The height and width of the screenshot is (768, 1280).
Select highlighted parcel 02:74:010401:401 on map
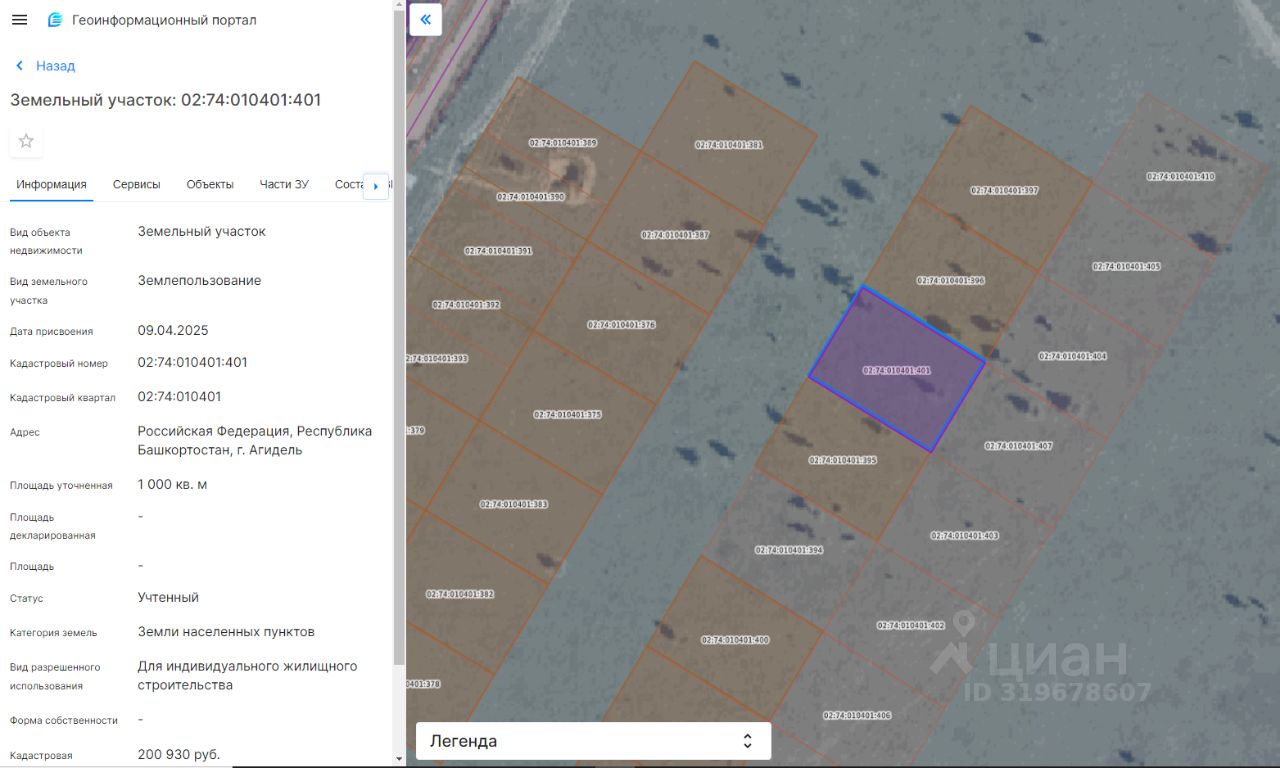point(897,370)
